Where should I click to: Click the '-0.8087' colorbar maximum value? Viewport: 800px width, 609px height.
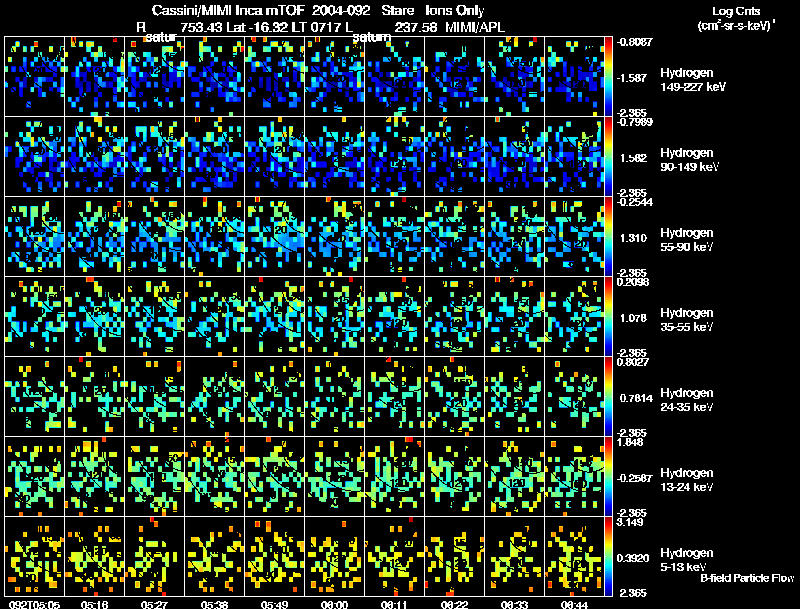tap(634, 42)
